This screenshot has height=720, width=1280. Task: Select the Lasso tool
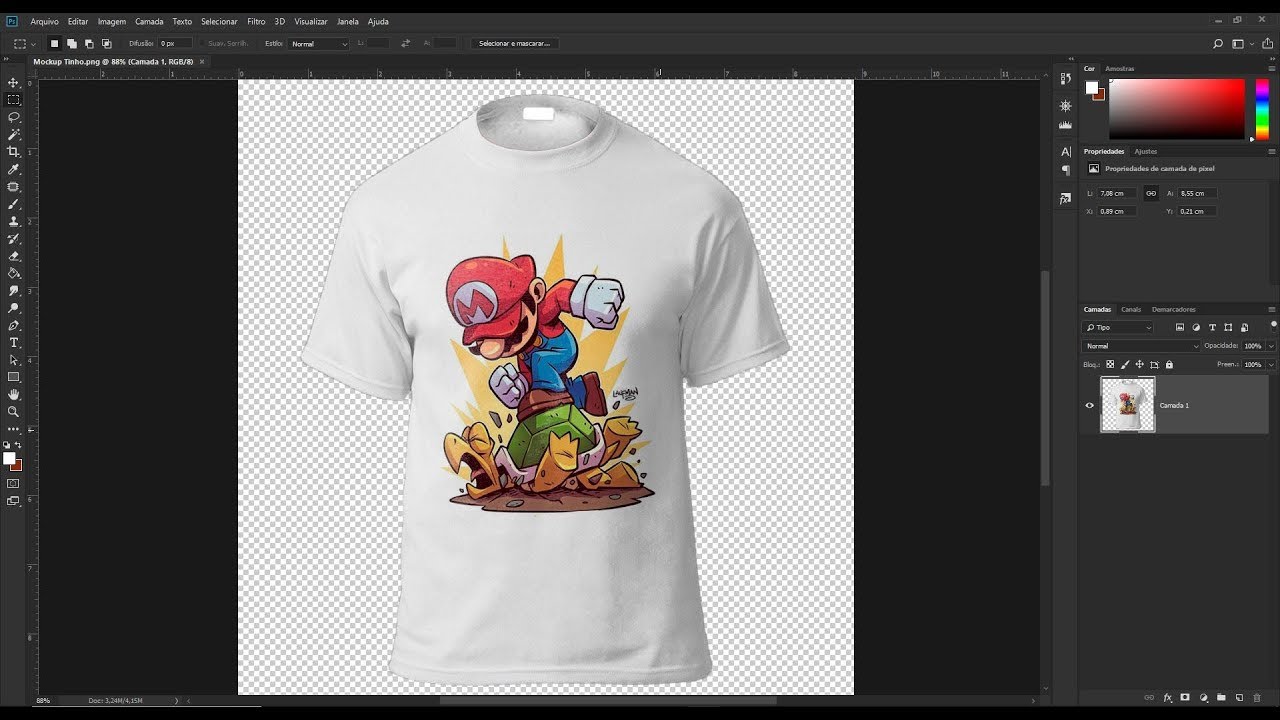coord(14,117)
